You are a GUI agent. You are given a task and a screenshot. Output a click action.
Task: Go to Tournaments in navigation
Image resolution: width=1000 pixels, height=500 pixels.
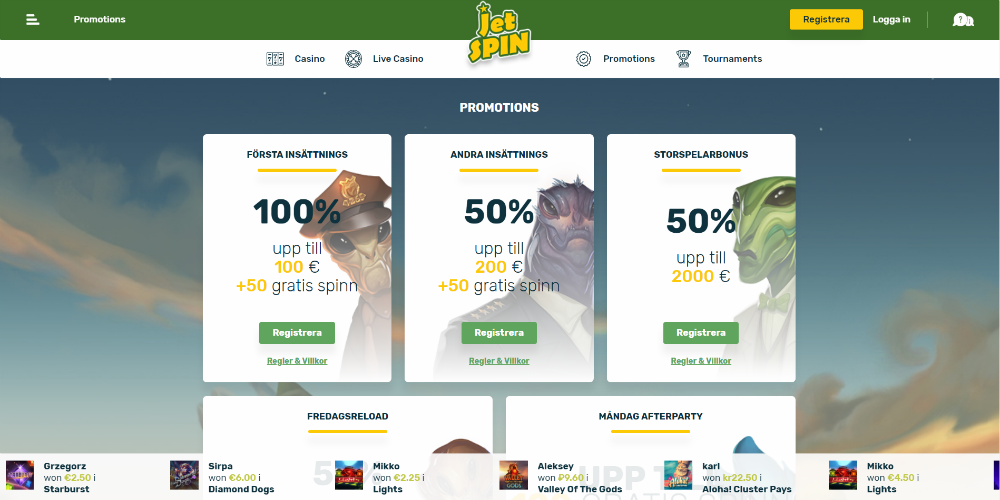pos(732,59)
